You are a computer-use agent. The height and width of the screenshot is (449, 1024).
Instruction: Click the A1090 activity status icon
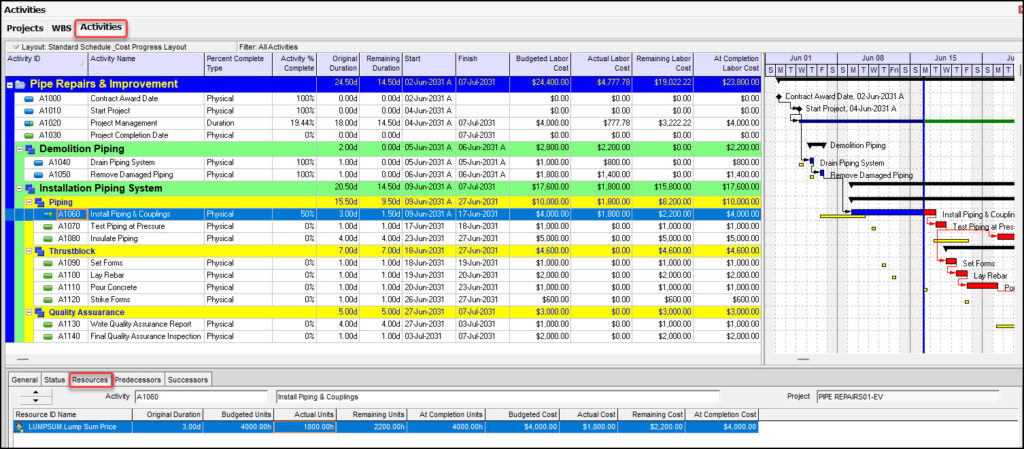click(48, 263)
